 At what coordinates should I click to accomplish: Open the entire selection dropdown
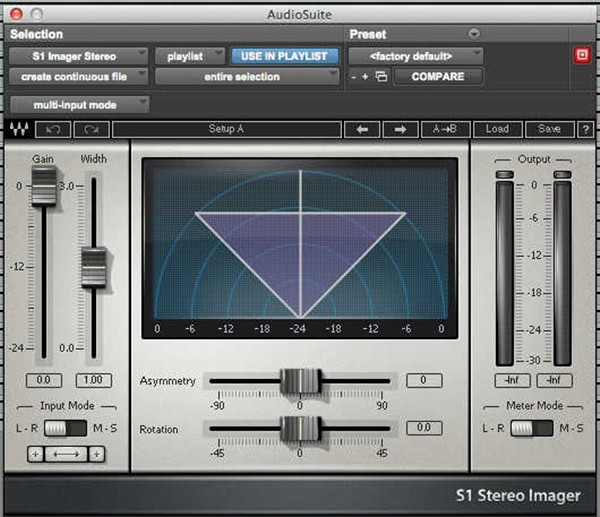[247, 77]
